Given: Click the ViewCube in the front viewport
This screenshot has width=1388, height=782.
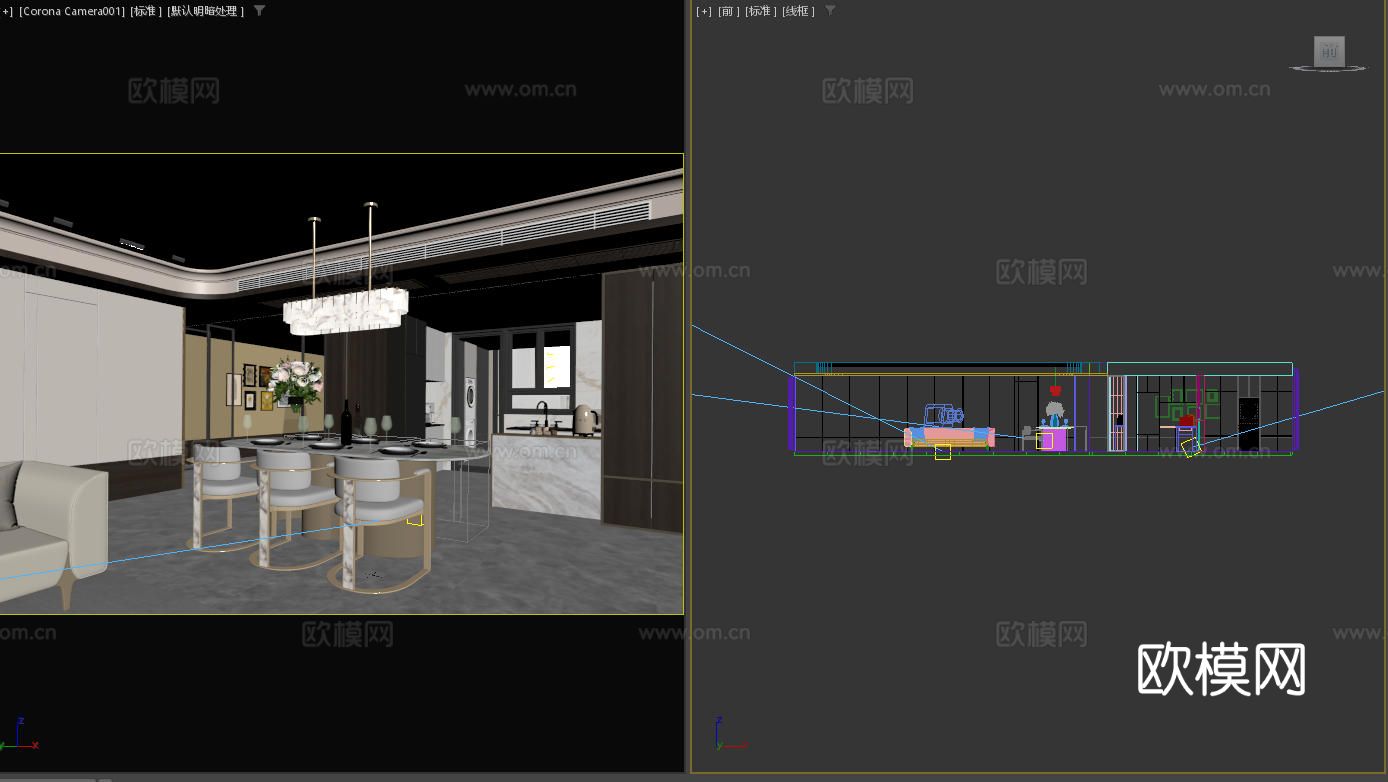Looking at the screenshot, I should [x=1329, y=51].
